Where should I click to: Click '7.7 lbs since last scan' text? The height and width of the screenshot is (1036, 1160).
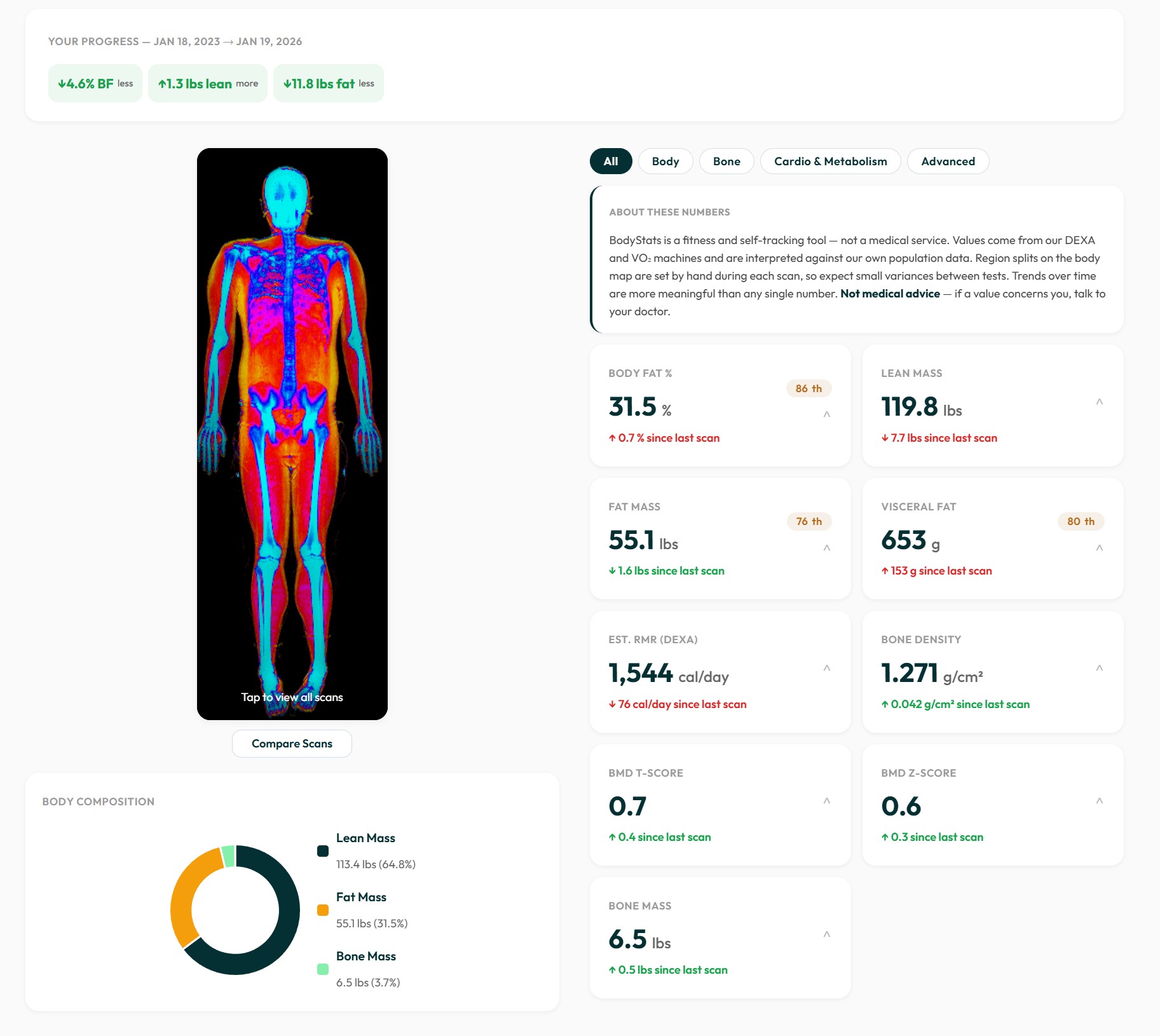coord(939,438)
